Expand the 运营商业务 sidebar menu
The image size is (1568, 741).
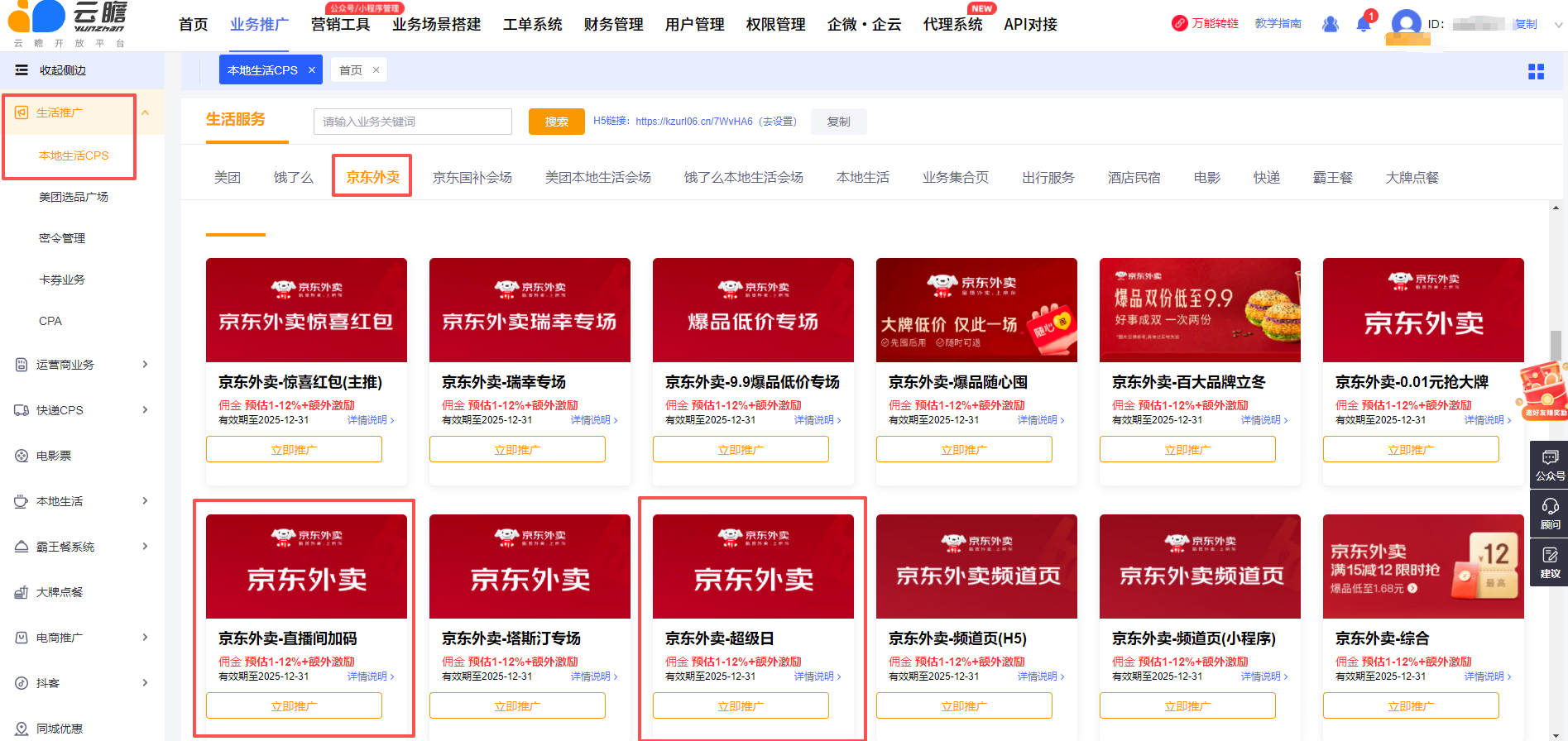click(x=146, y=365)
